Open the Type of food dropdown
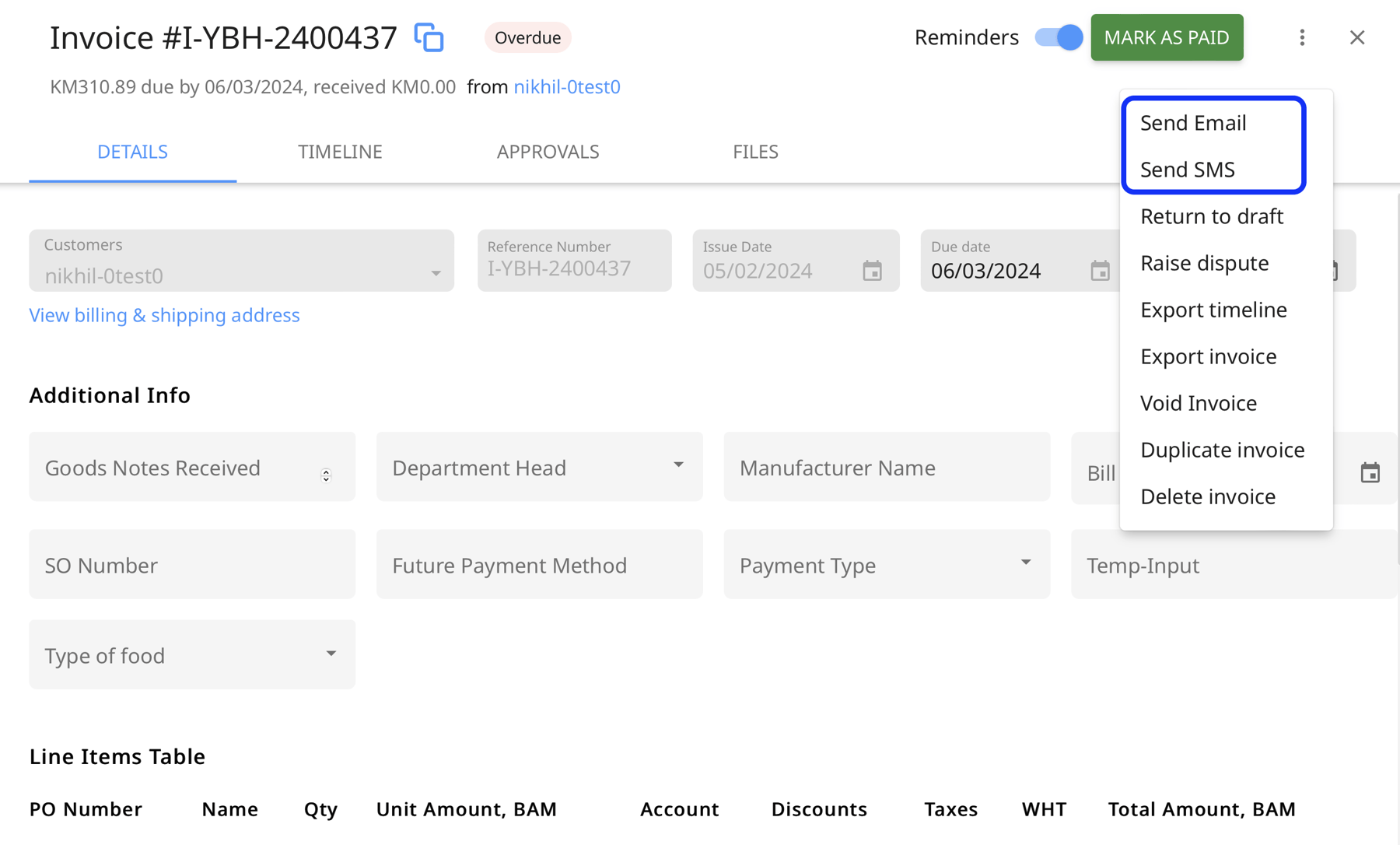The image size is (1400, 845). (331, 654)
